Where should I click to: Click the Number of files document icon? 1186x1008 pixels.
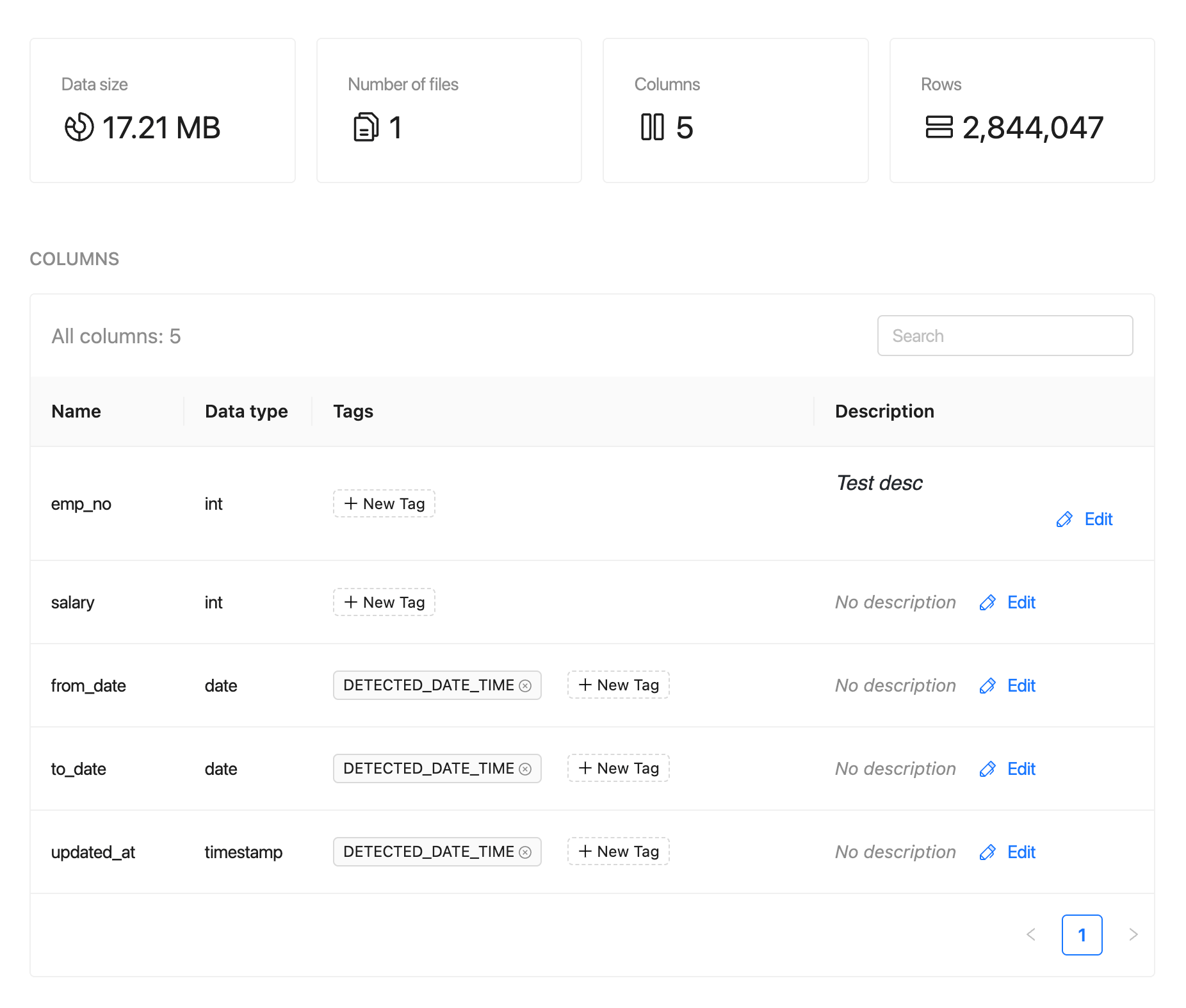pos(366,127)
